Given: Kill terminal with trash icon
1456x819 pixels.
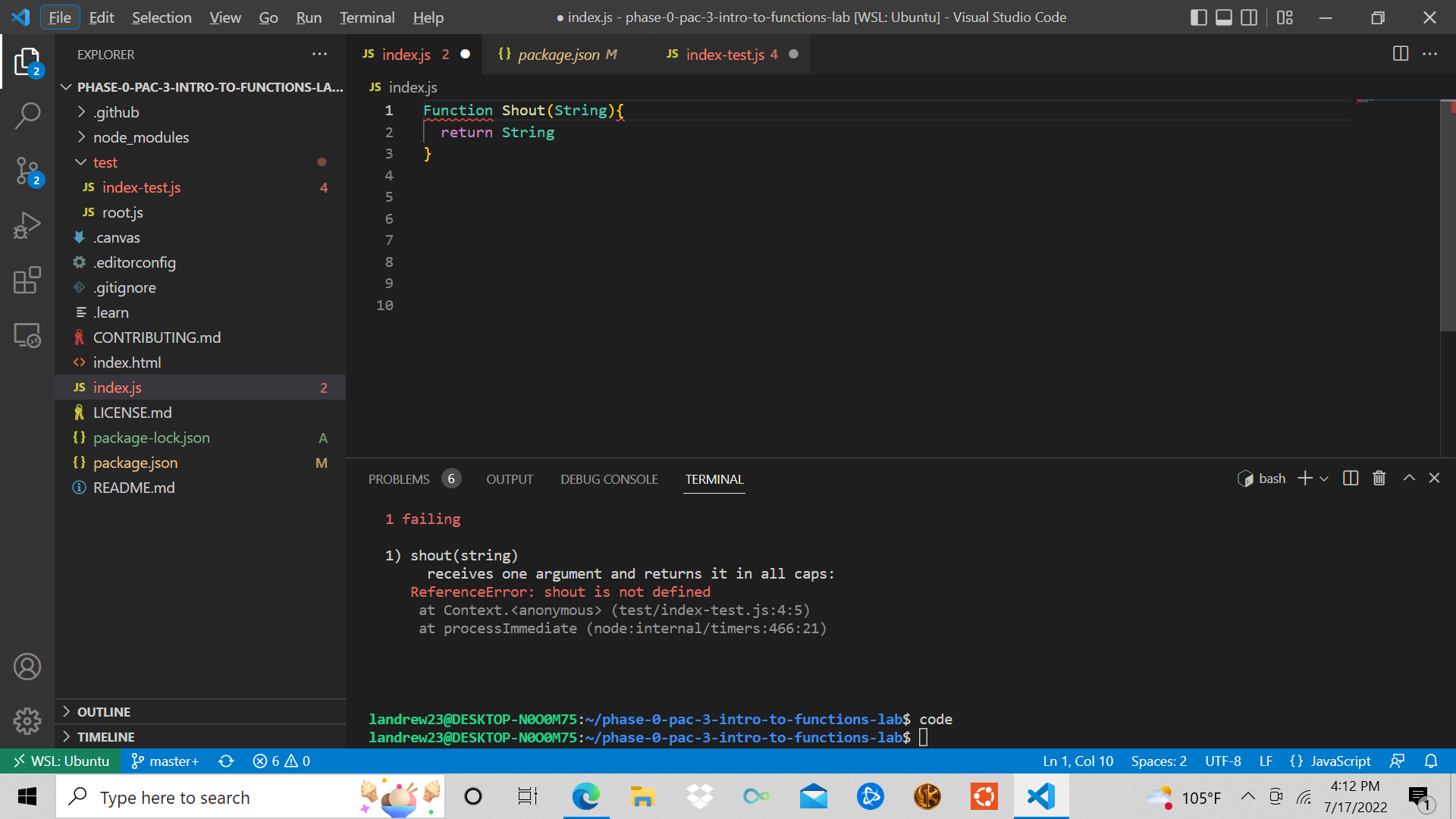Looking at the screenshot, I should (1379, 479).
